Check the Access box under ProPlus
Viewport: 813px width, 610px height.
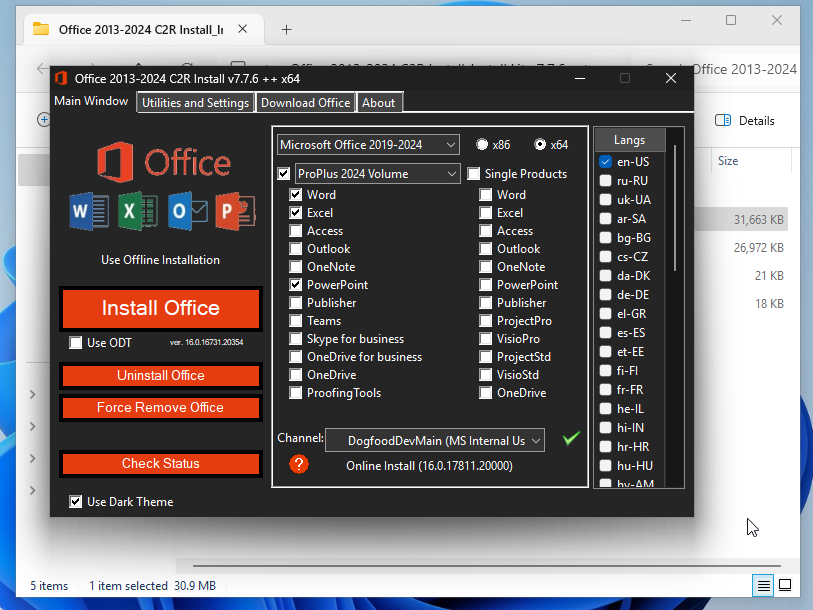coord(296,231)
